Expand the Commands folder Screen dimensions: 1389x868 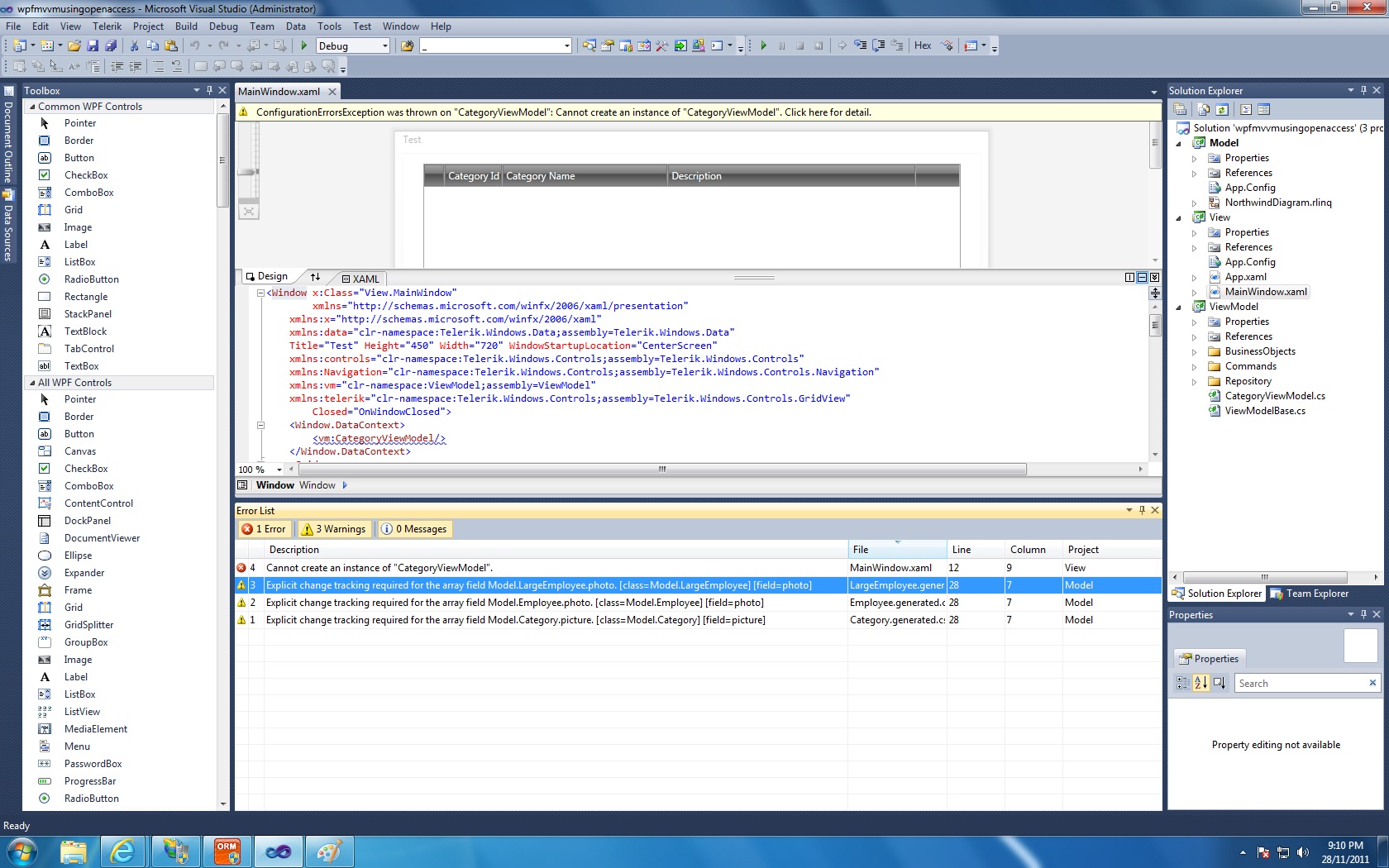point(1195,366)
